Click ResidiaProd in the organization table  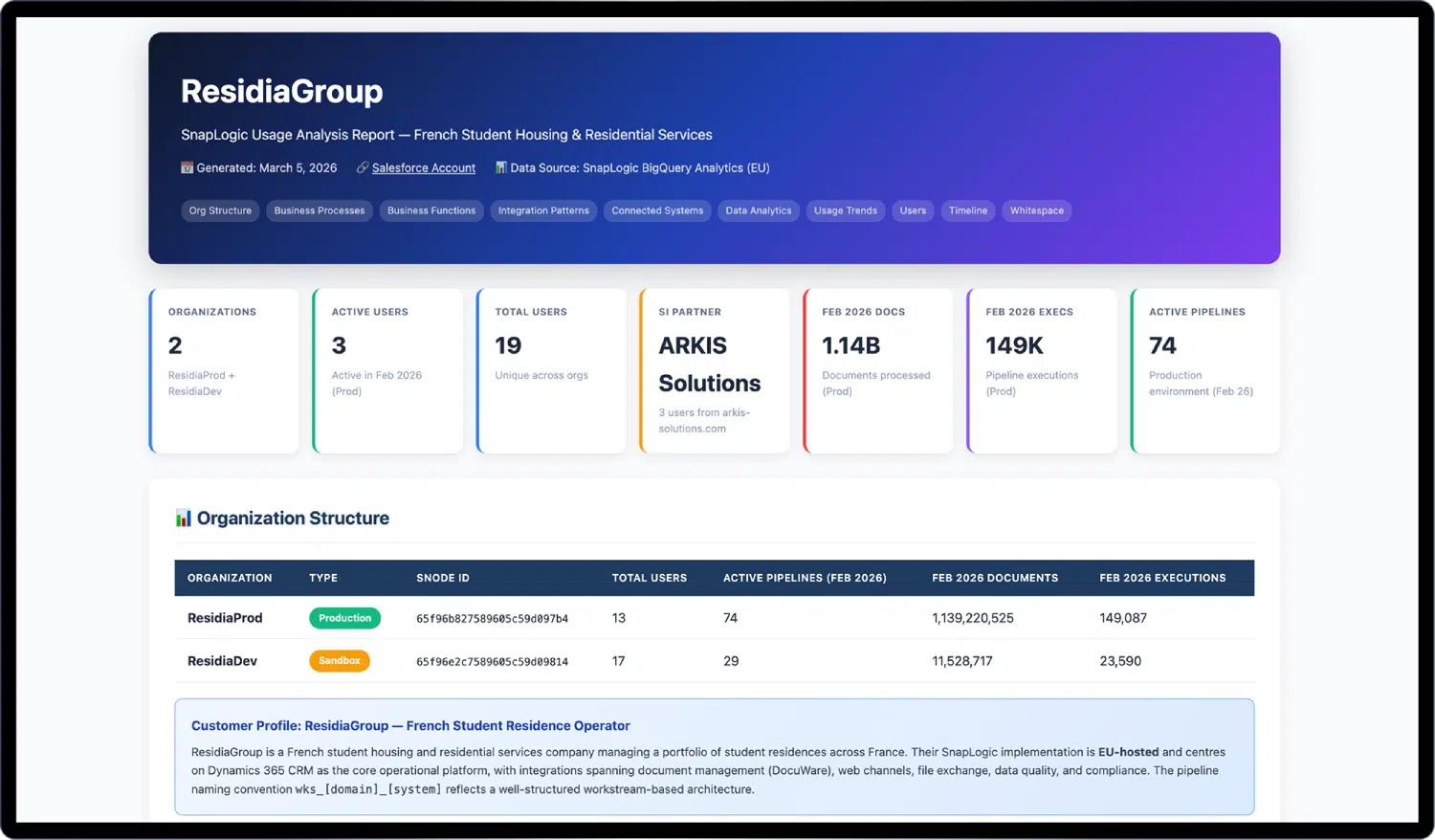pyautogui.click(x=225, y=618)
